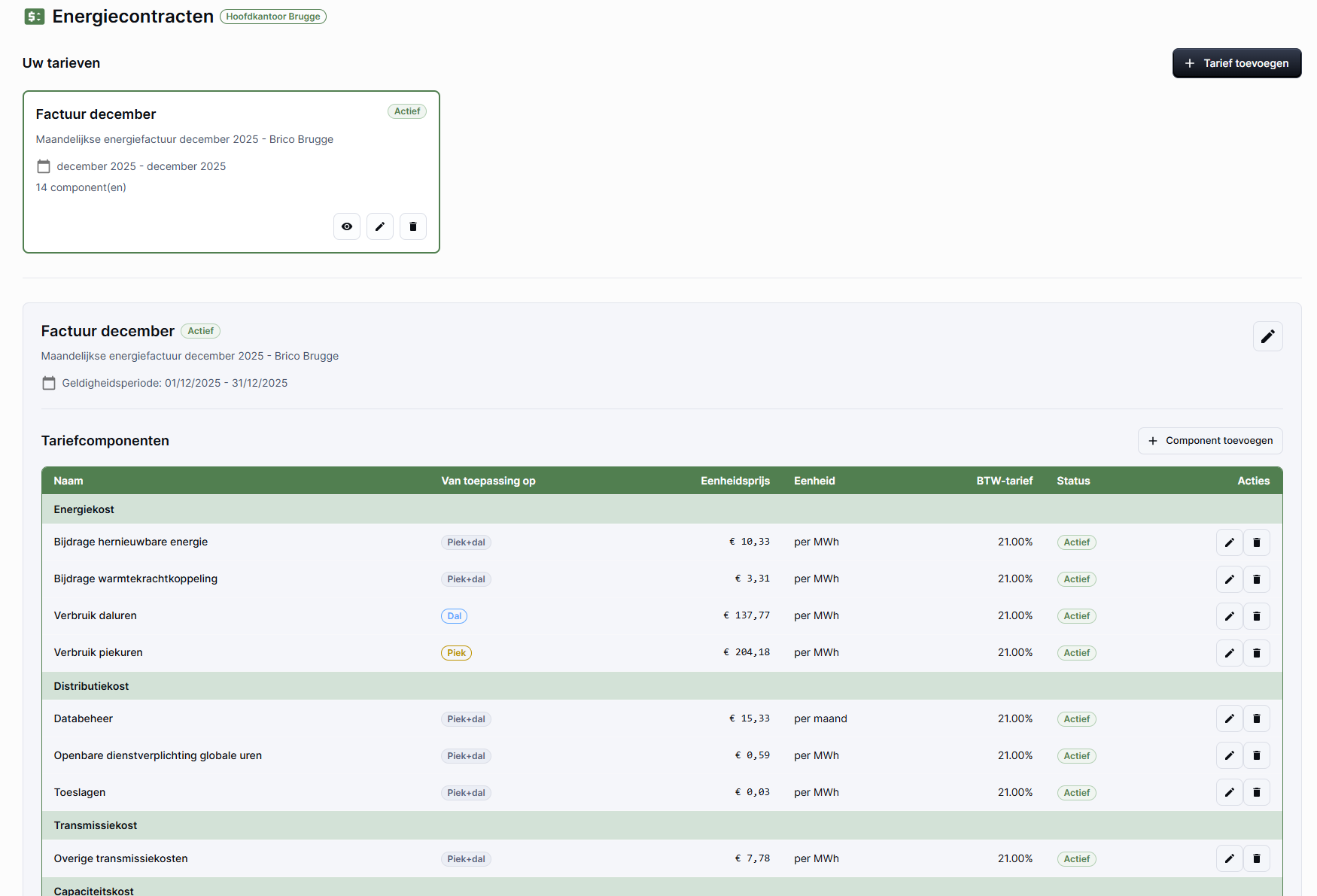Click the Piek badge on Verbruik piekuren
The height and width of the screenshot is (896, 1317).
(456, 653)
